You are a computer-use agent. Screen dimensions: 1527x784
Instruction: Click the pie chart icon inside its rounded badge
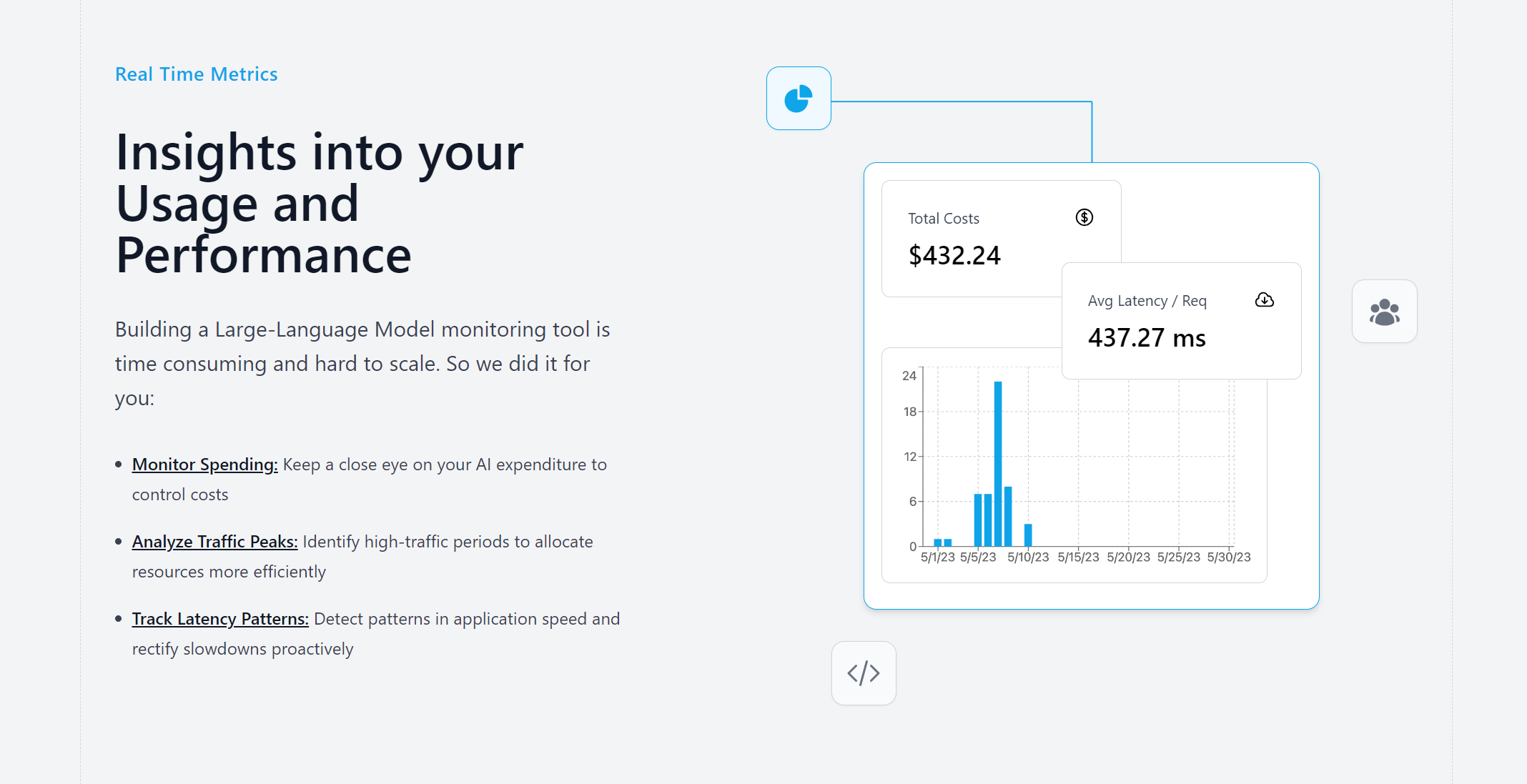799,99
